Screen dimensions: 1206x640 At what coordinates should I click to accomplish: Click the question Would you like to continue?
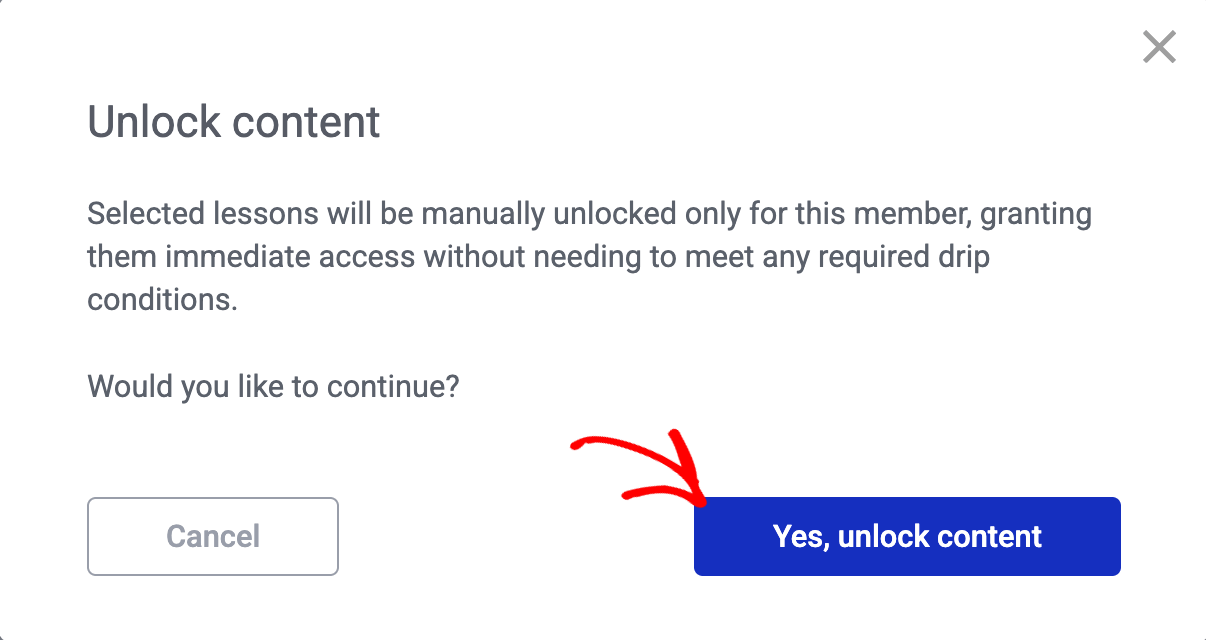[x=273, y=386]
